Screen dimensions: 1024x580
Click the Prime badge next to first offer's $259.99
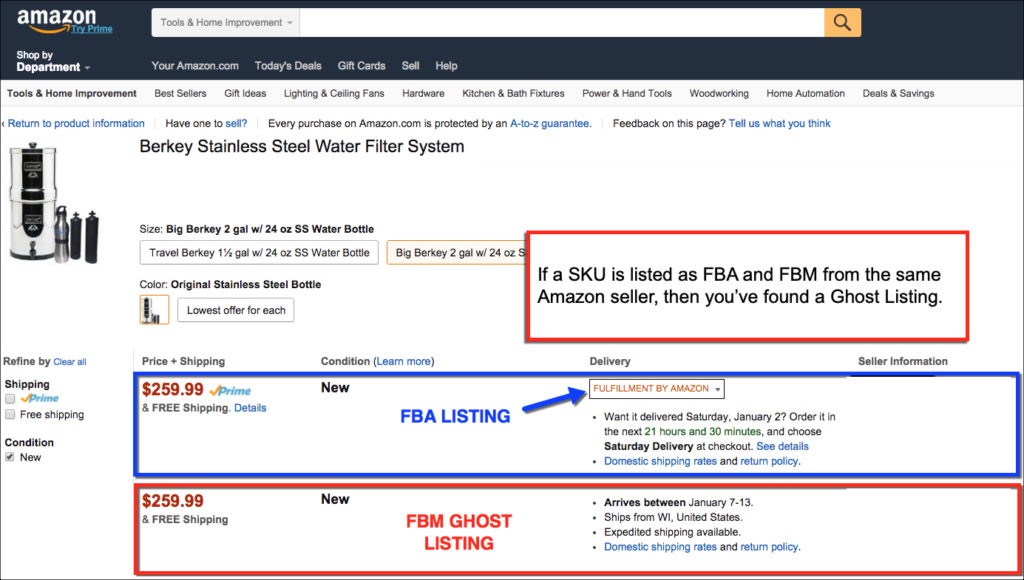coord(230,391)
